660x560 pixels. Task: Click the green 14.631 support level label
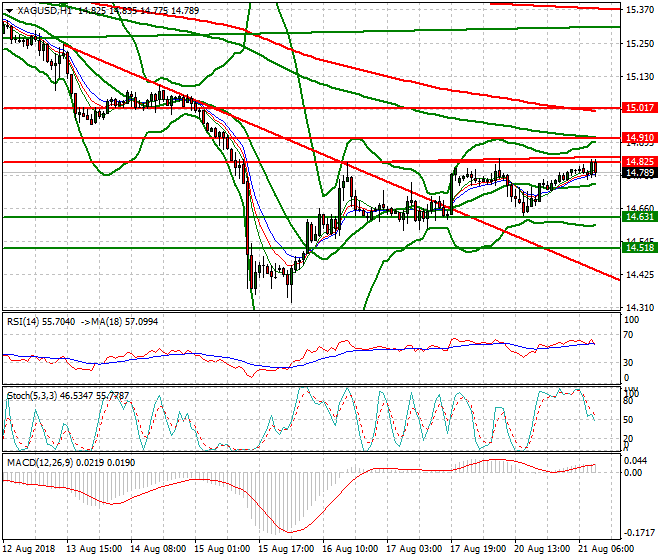tap(640, 217)
